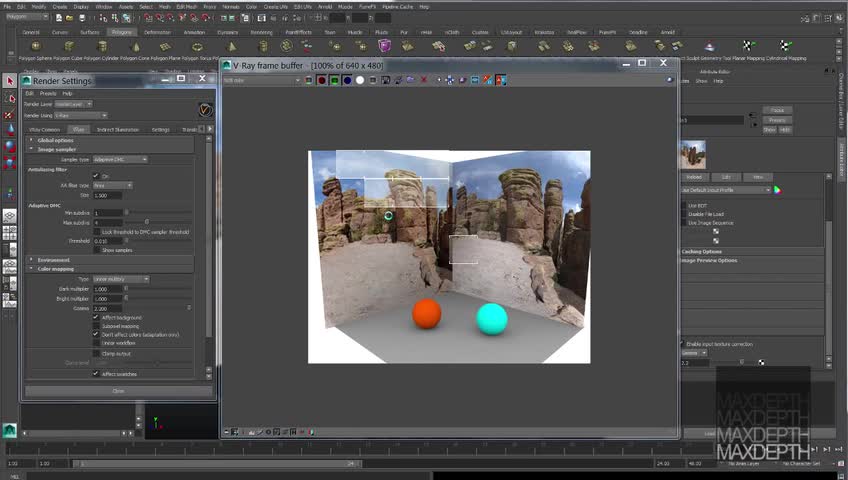Viewport: 848px width, 480px height.
Task: Click Reload button in Attribute Editor
Action: [x=694, y=177]
